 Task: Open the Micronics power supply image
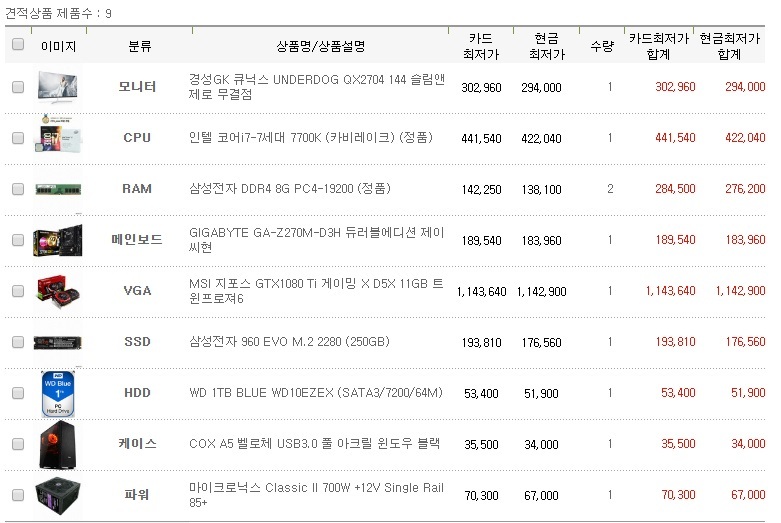pyautogui.click(x=58, y=496)
